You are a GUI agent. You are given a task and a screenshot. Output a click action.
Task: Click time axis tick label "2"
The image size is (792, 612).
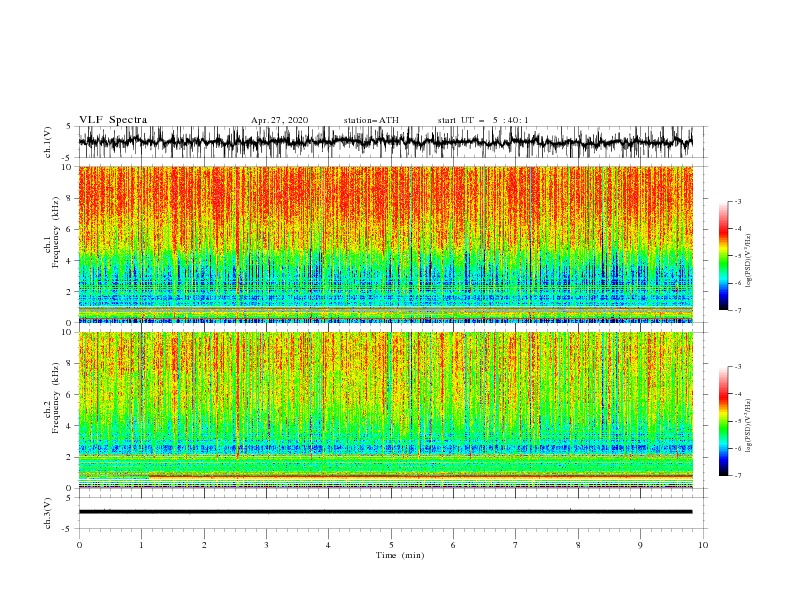point(204,545)
